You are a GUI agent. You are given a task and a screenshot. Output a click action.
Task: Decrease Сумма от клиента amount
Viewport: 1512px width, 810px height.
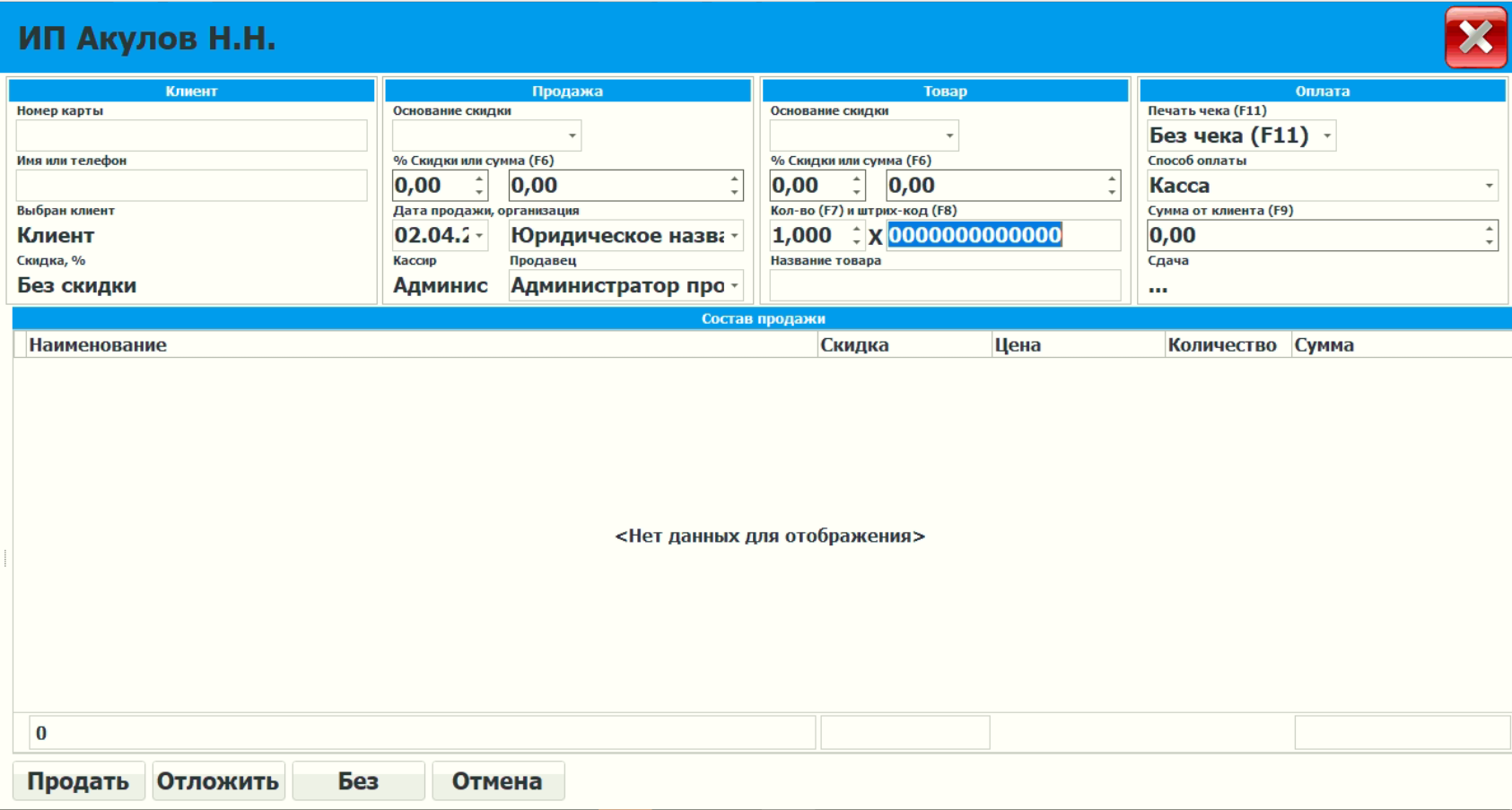[1490, 242]
